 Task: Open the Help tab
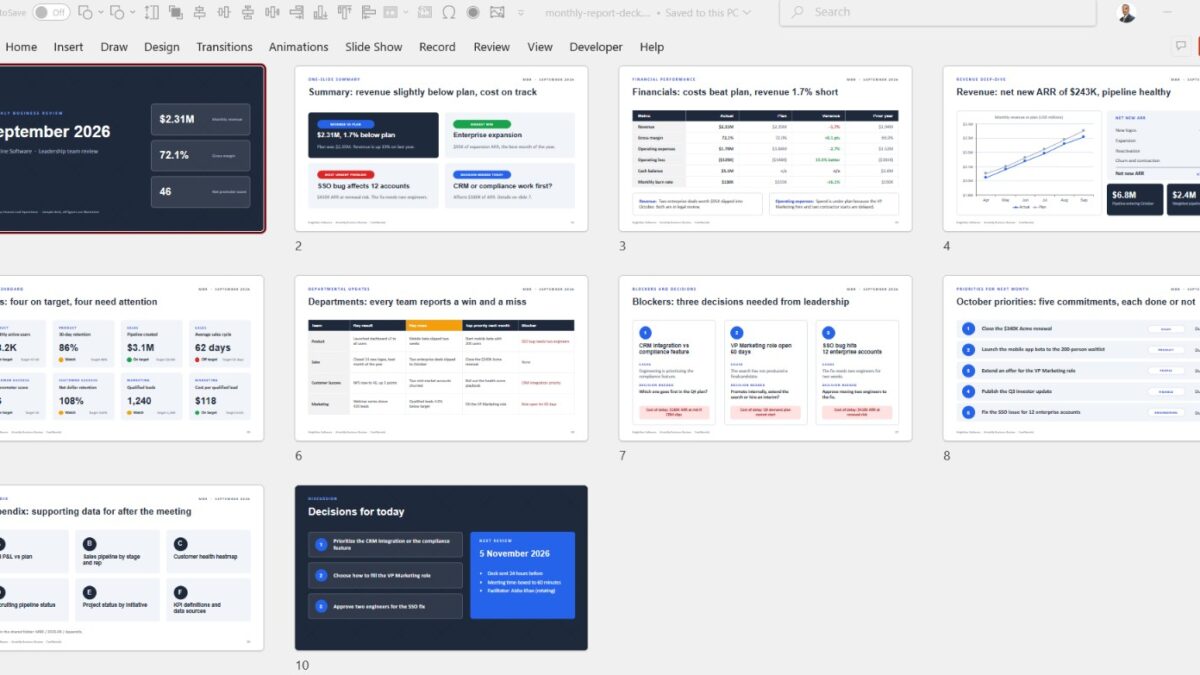coord(652,47)
